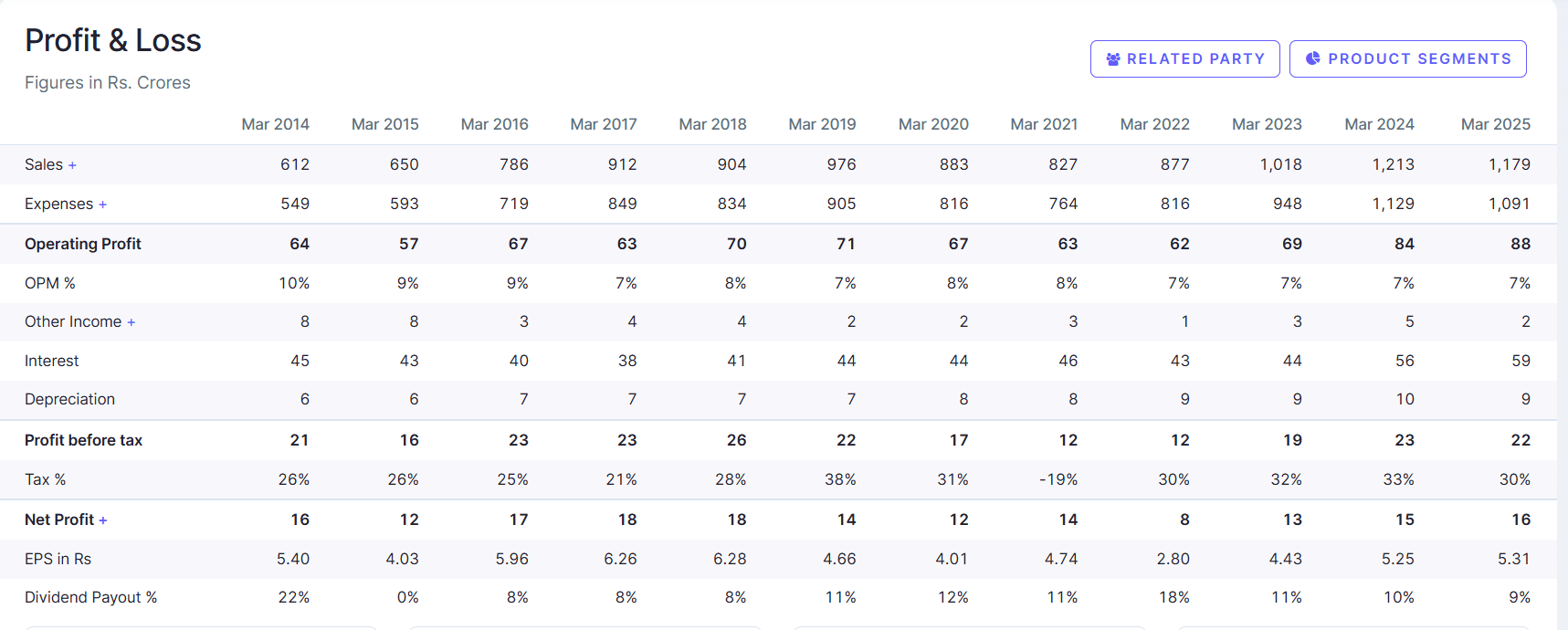Select the Dividend Payout % row label

pos(91,596)
